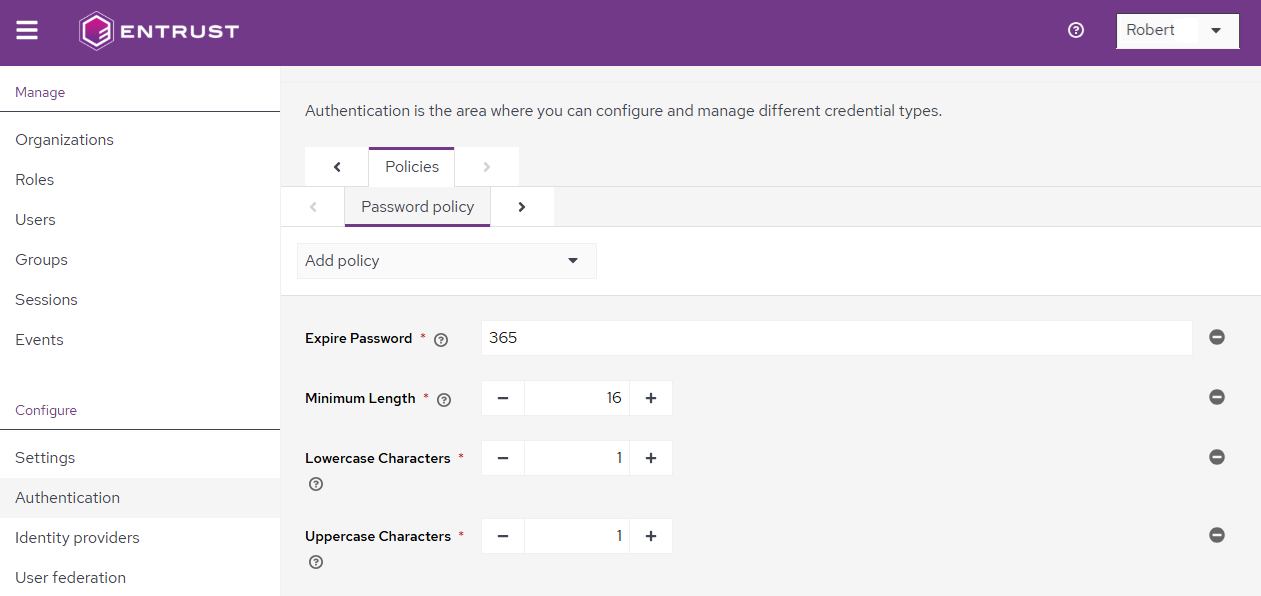Click the Expire Password input field
The width and height of the screenshot is (1261, 596).
(836, 338)
